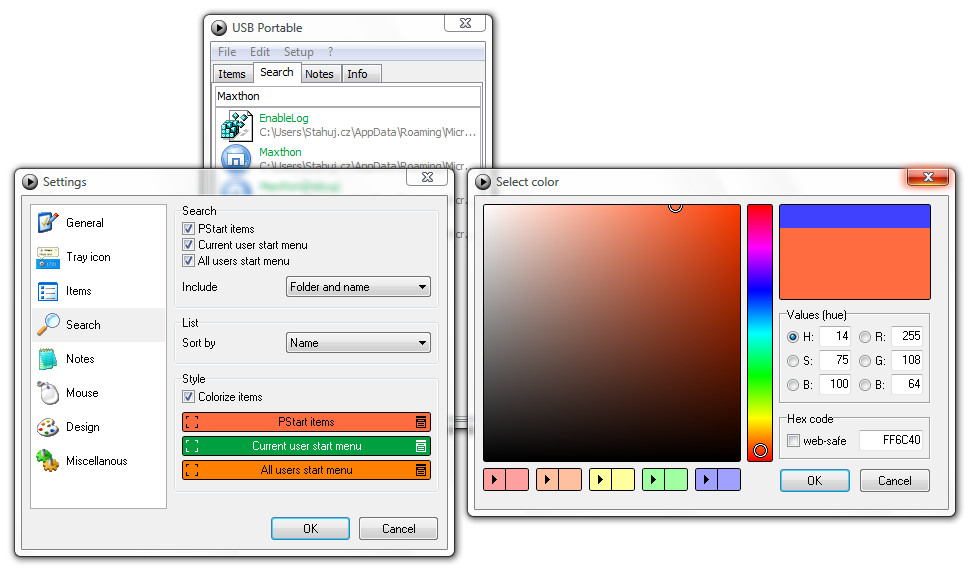Click inside the saturation-brightness color square
This screenshot has width=969, height=574.
click(x=612, y=333)
